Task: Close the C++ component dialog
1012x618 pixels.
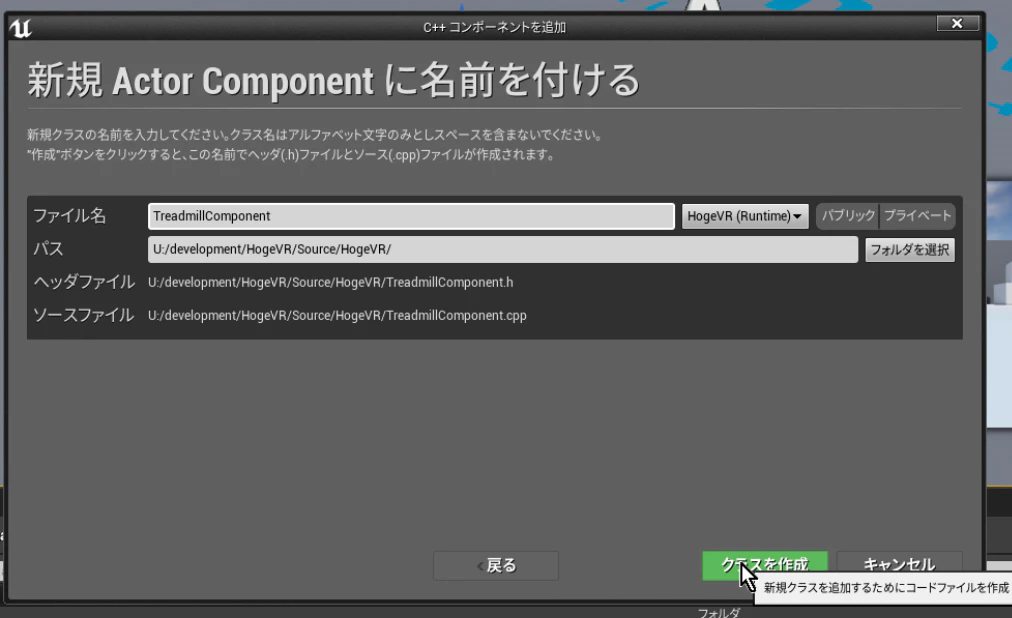Action: 957,23
